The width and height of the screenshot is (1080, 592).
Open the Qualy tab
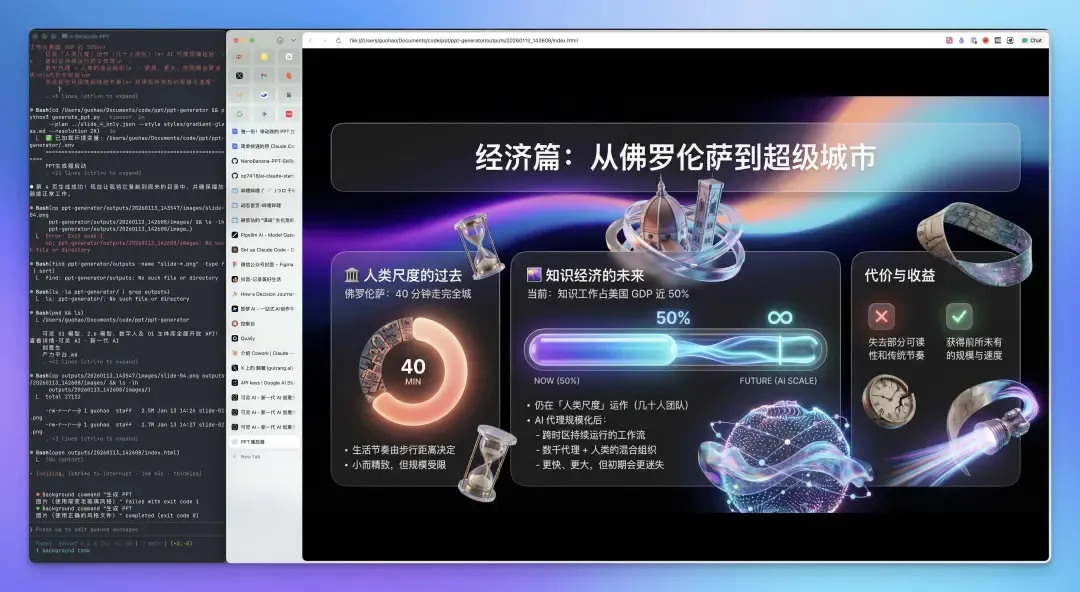point(252,339)
